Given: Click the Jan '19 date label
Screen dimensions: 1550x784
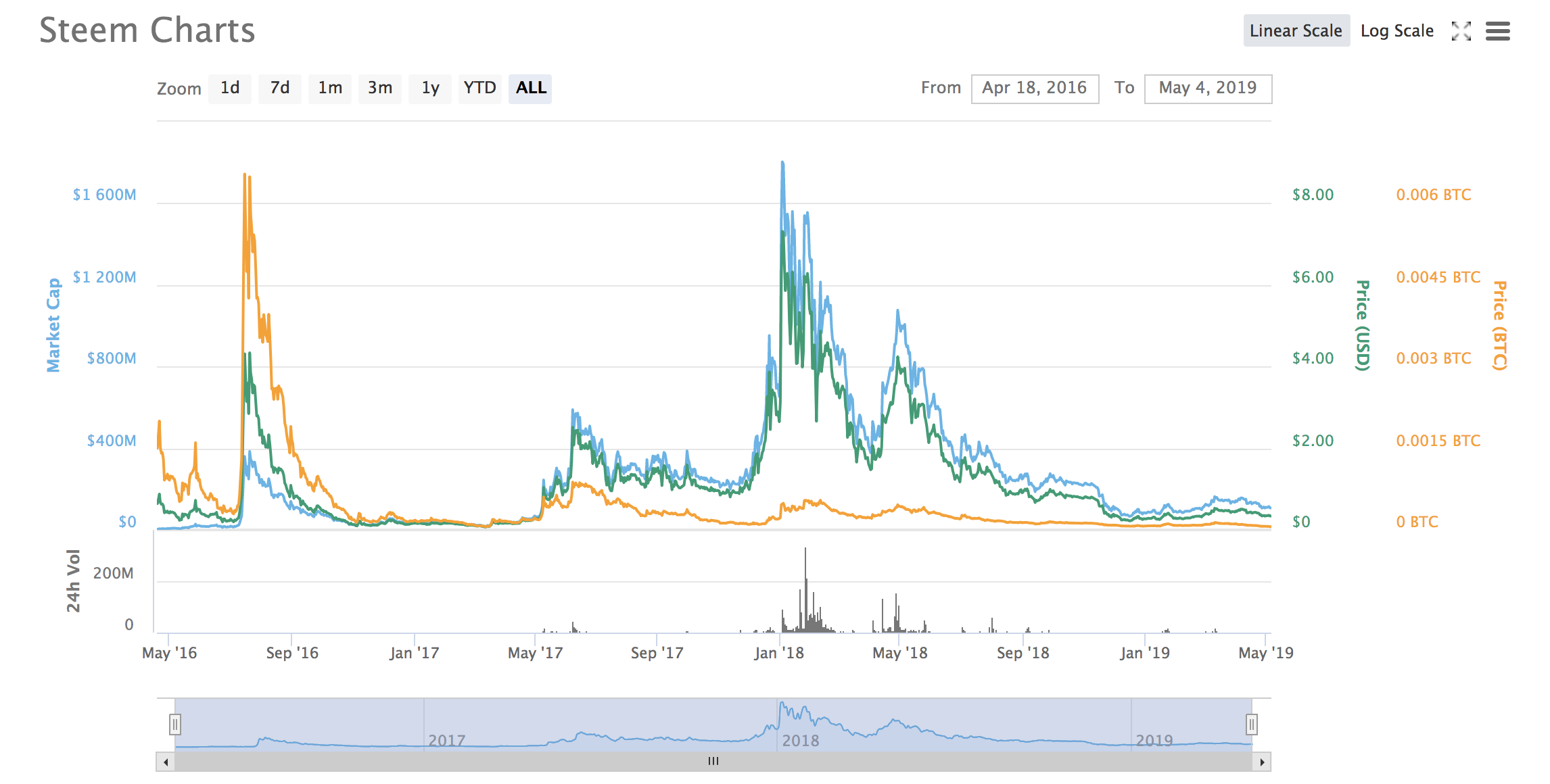Looking at the screenshot, I should (1144, 653).
